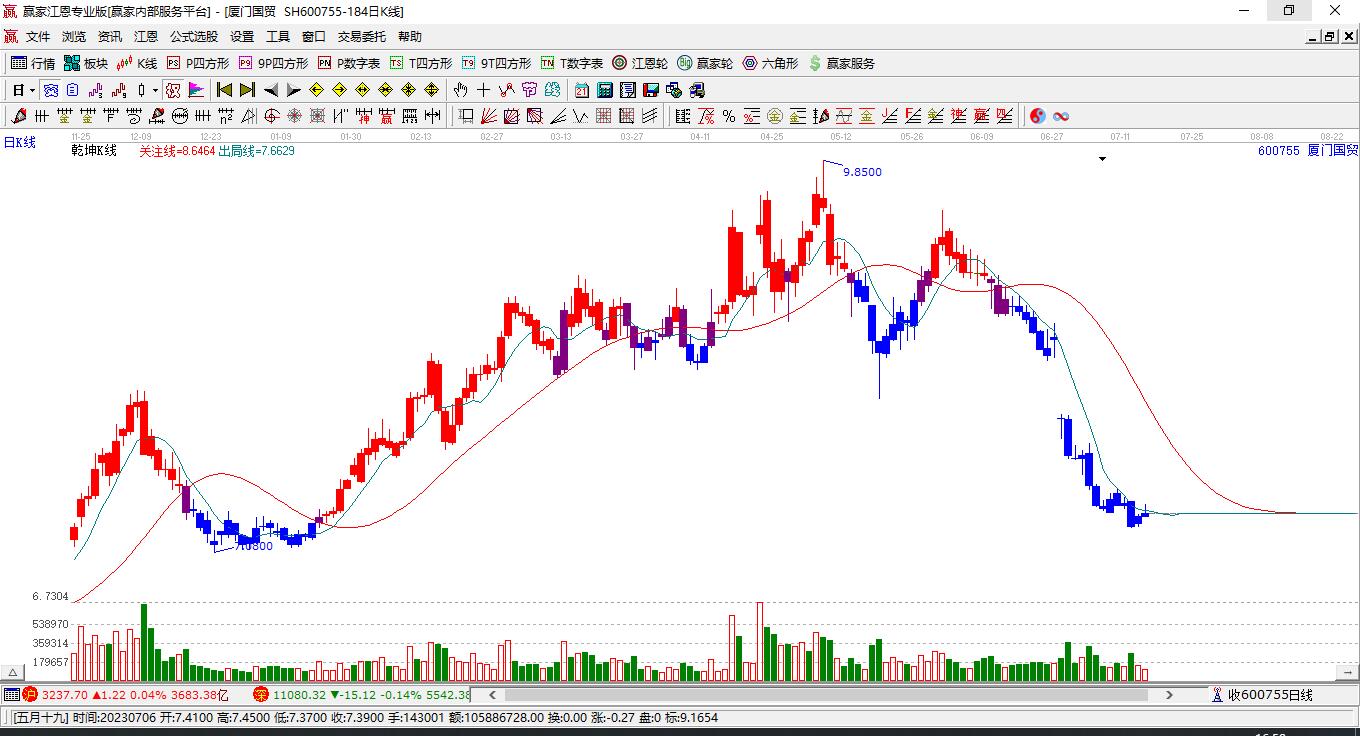
Task: Expand the 日 period dropdown arrow
Action: pos(33,90)
